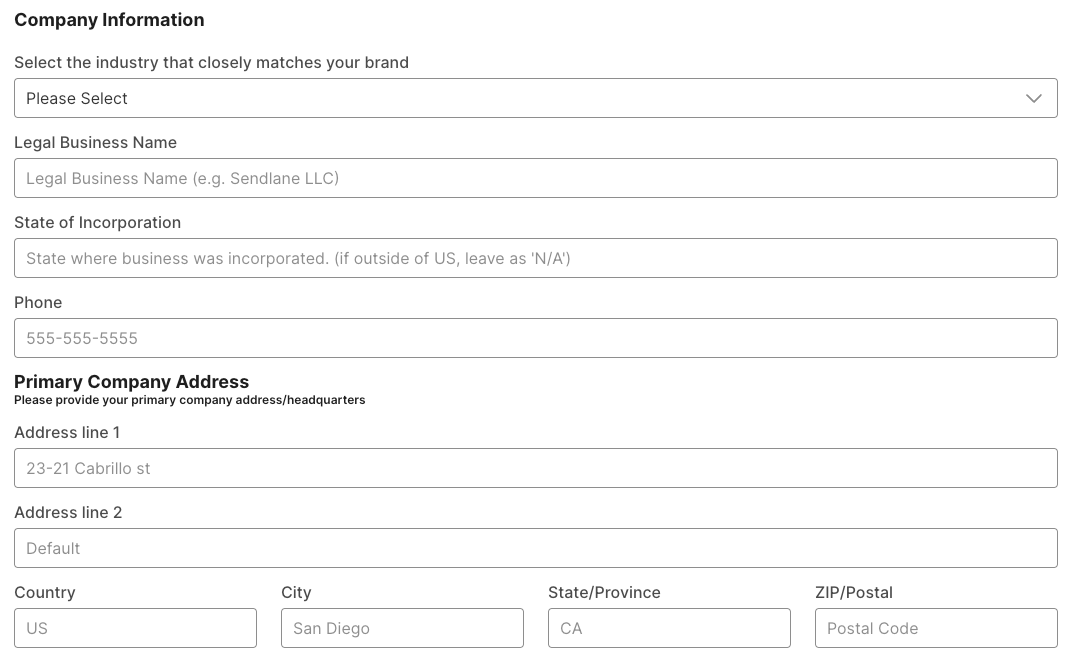Viewport: 1074px width, 670px height.
Task: Click into the State of Incorporation field
Action: (535, 258)
